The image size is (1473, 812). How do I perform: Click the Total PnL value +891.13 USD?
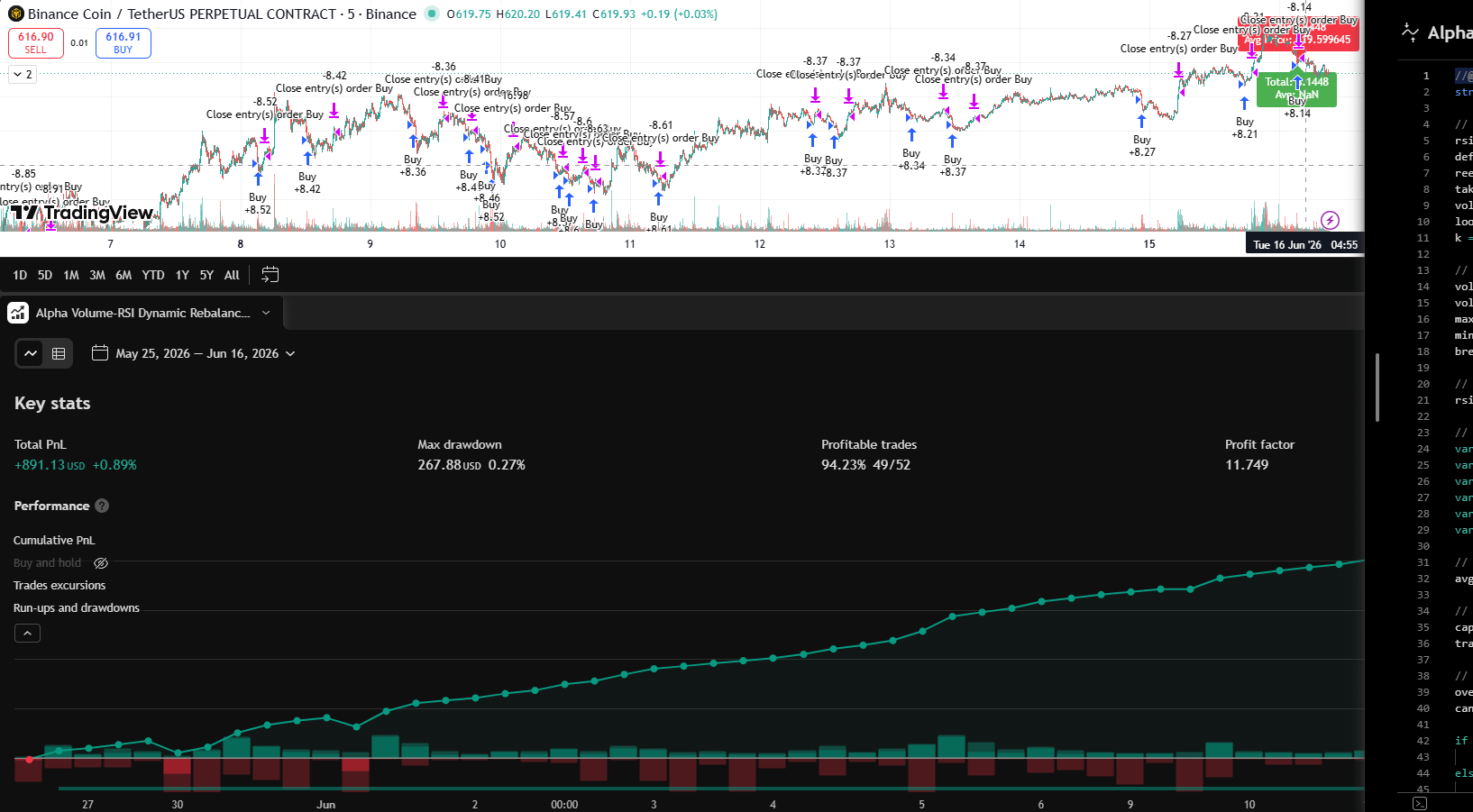50,465
